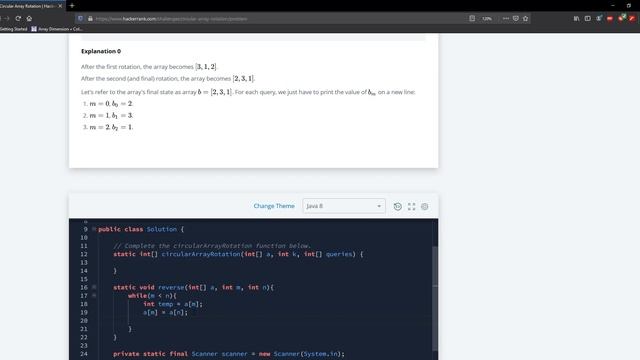Screen dimensions: 640x360
Task: Click the Change Theme link
Action: pos(274,206)
